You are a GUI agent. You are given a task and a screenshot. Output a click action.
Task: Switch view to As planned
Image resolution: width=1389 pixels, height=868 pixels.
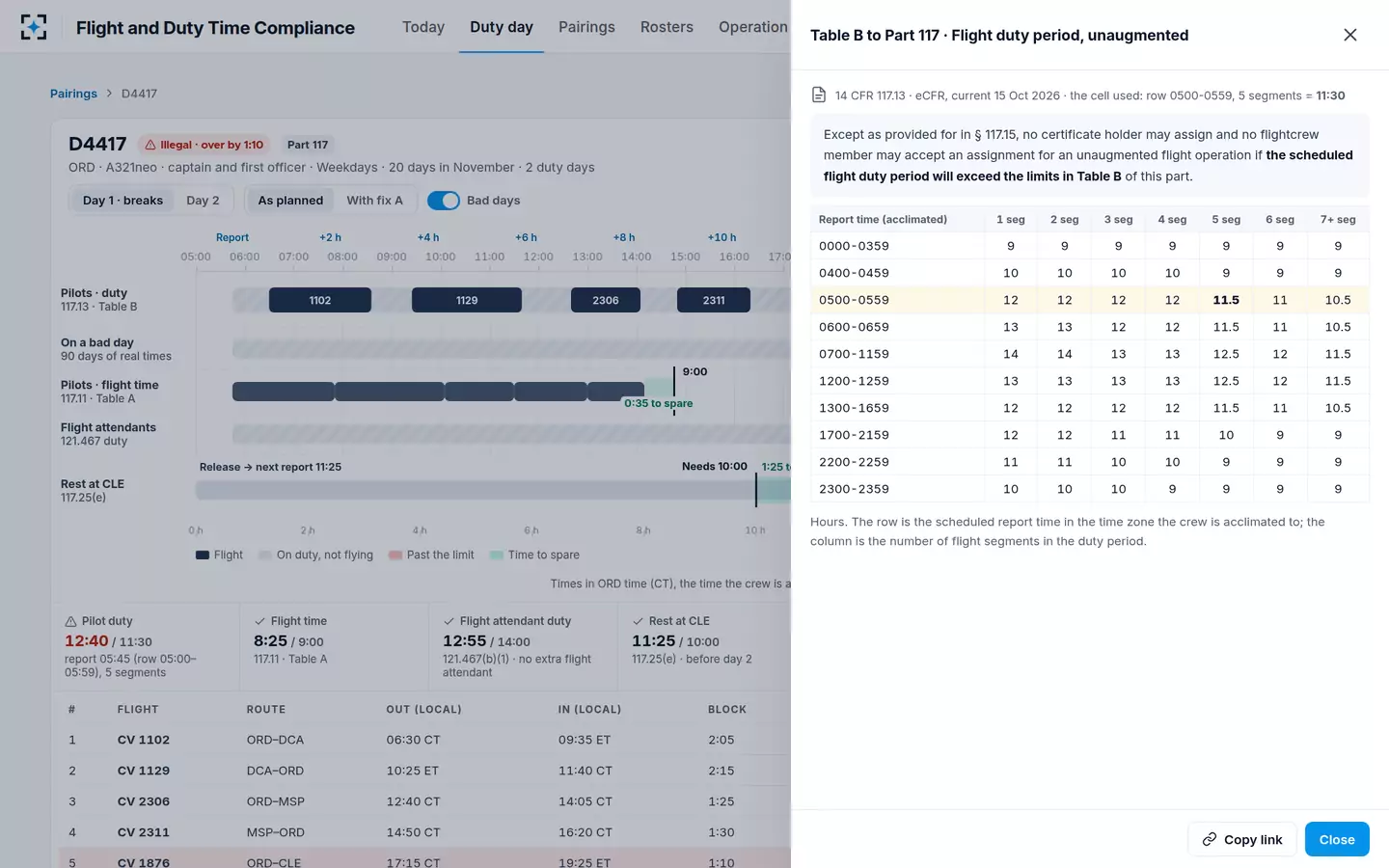coord(290,201)
